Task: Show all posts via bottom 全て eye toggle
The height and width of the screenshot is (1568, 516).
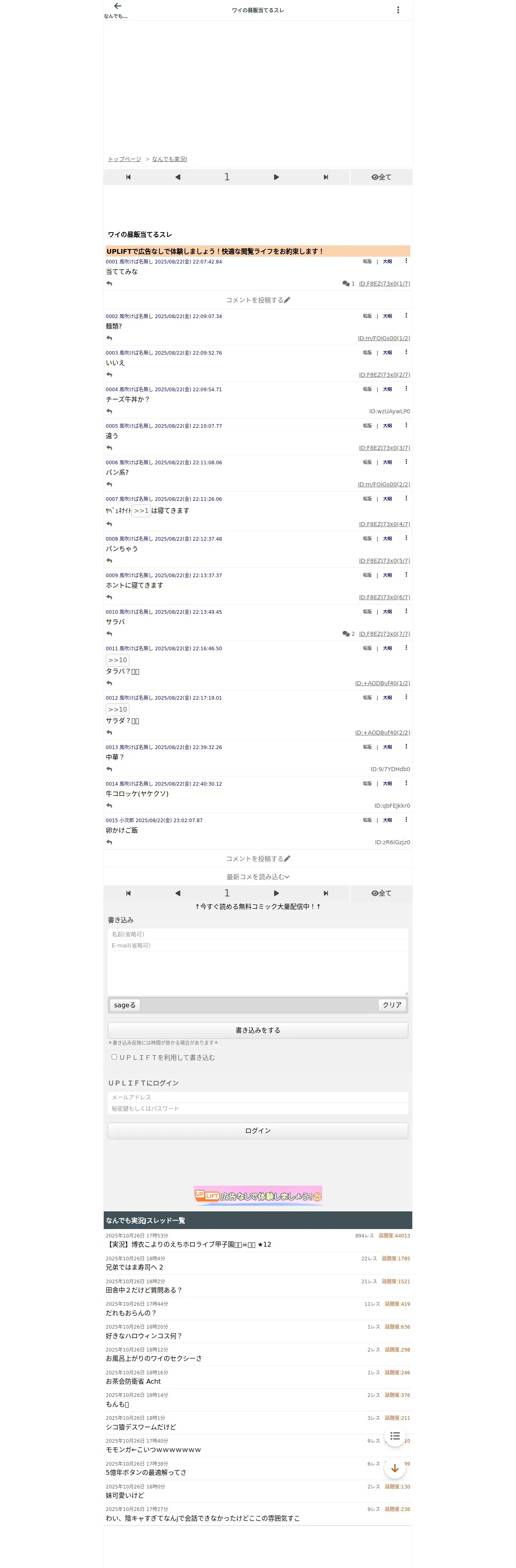Action: [381, 893]
